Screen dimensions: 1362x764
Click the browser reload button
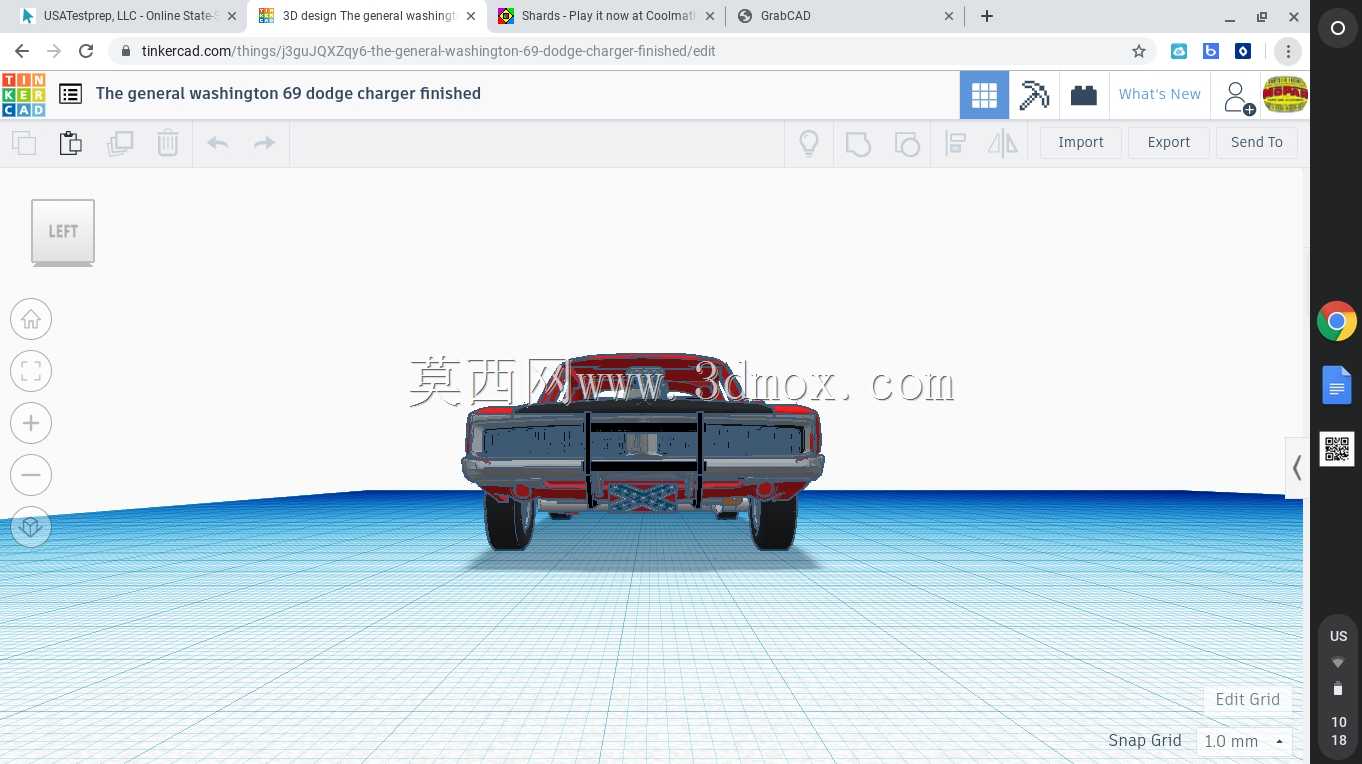point(86,51)
